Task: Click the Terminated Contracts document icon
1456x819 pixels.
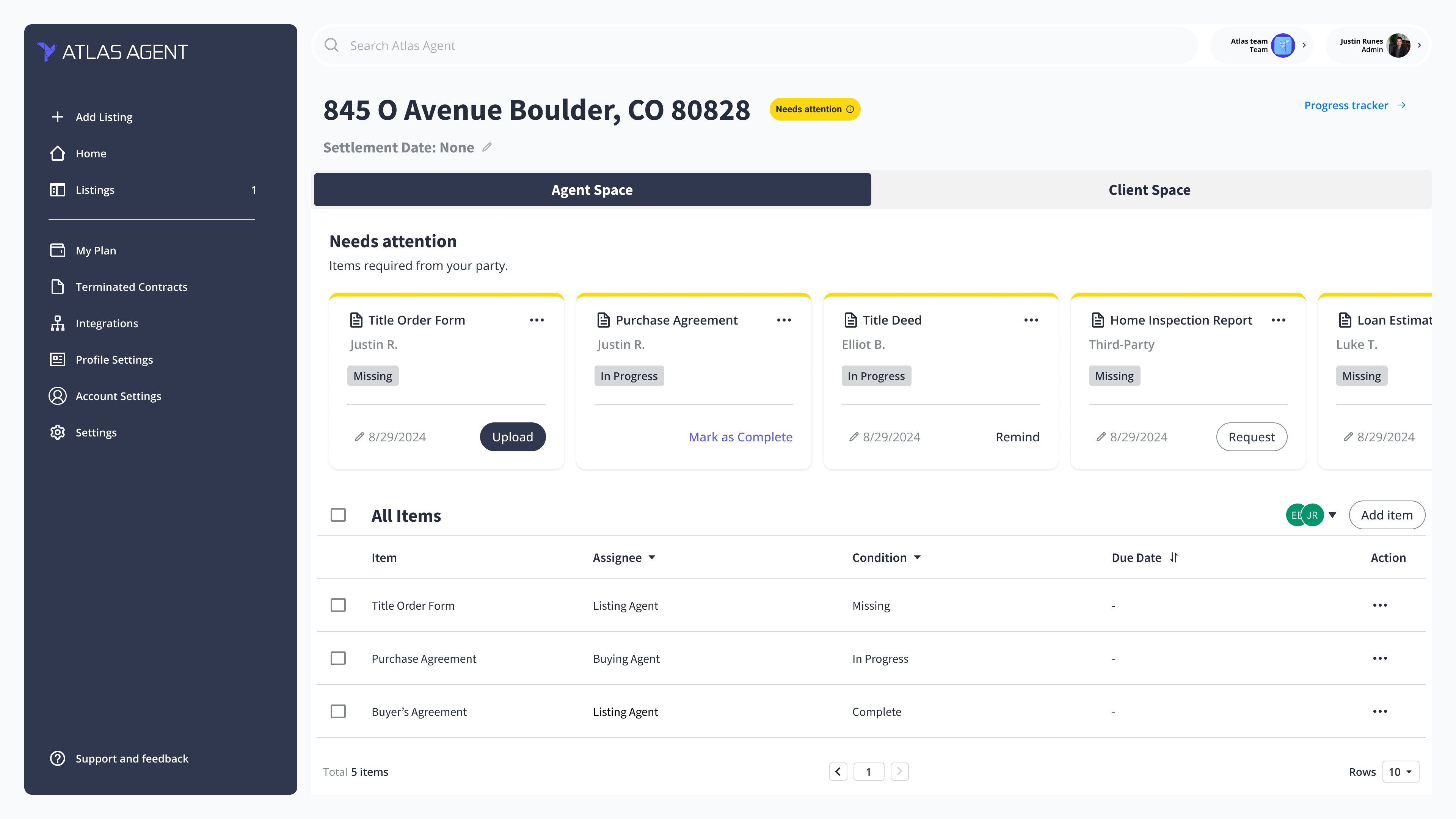Action: (x=57, y=287)
